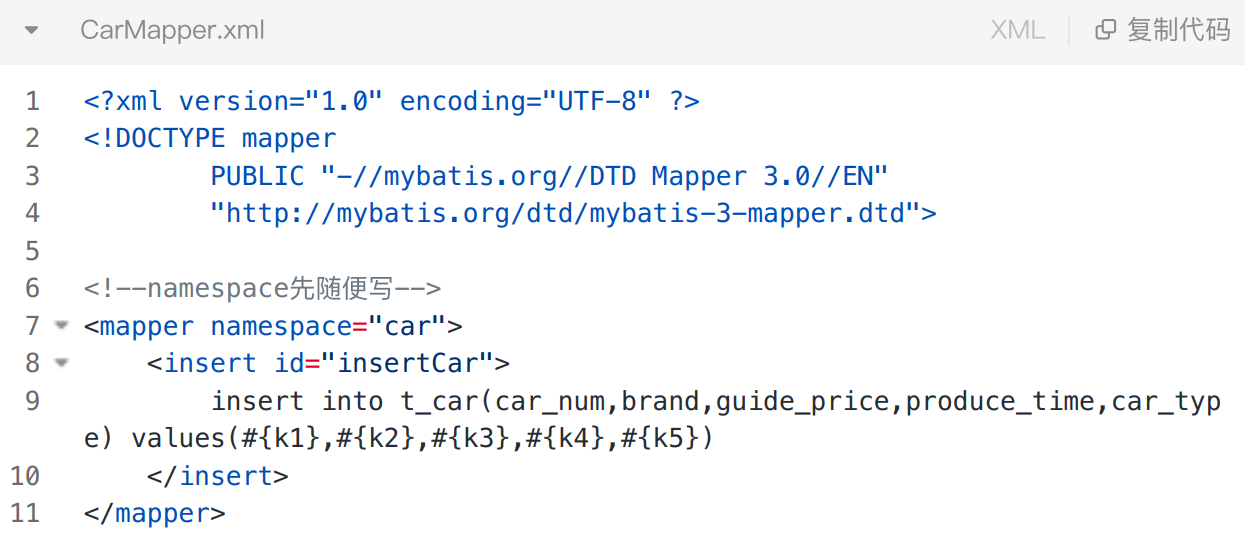Image resolution: width=1245 pixels, height=545 pixels.
Task: Collapse the CarMapper.xml code block
Action: pyautogui.click(x=31, y=30)
